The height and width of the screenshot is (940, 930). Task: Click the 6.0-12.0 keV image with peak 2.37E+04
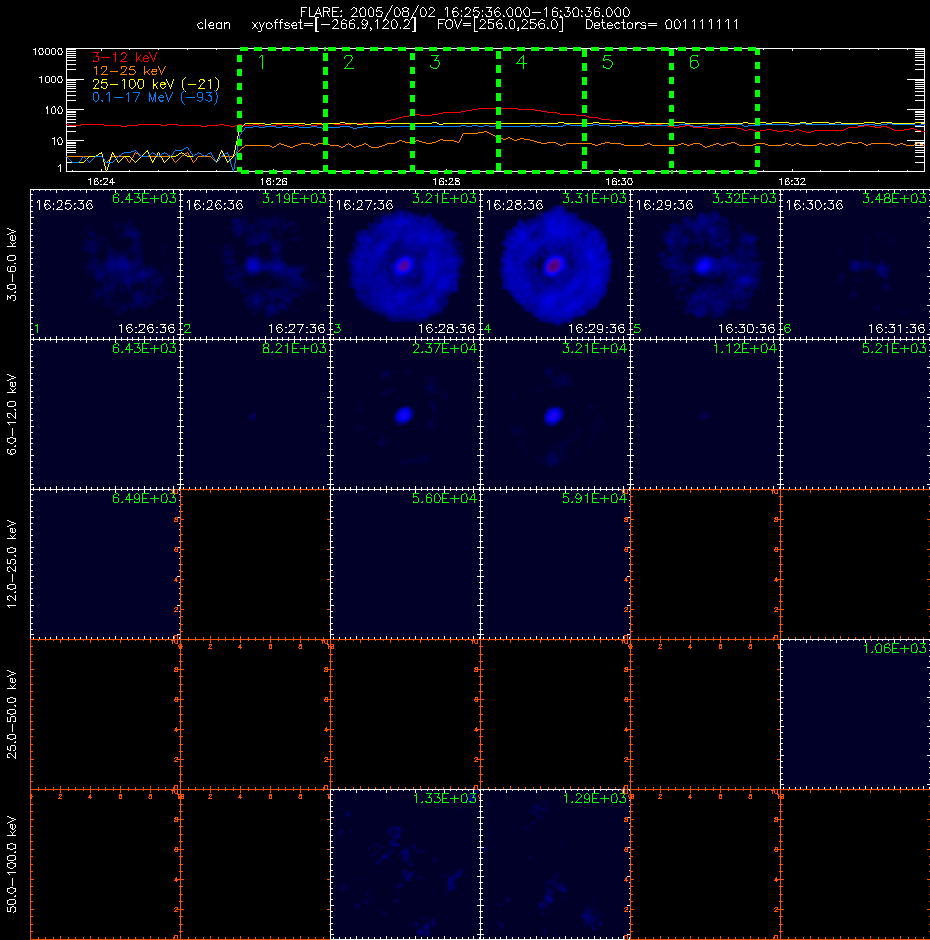tap(405, 414)
